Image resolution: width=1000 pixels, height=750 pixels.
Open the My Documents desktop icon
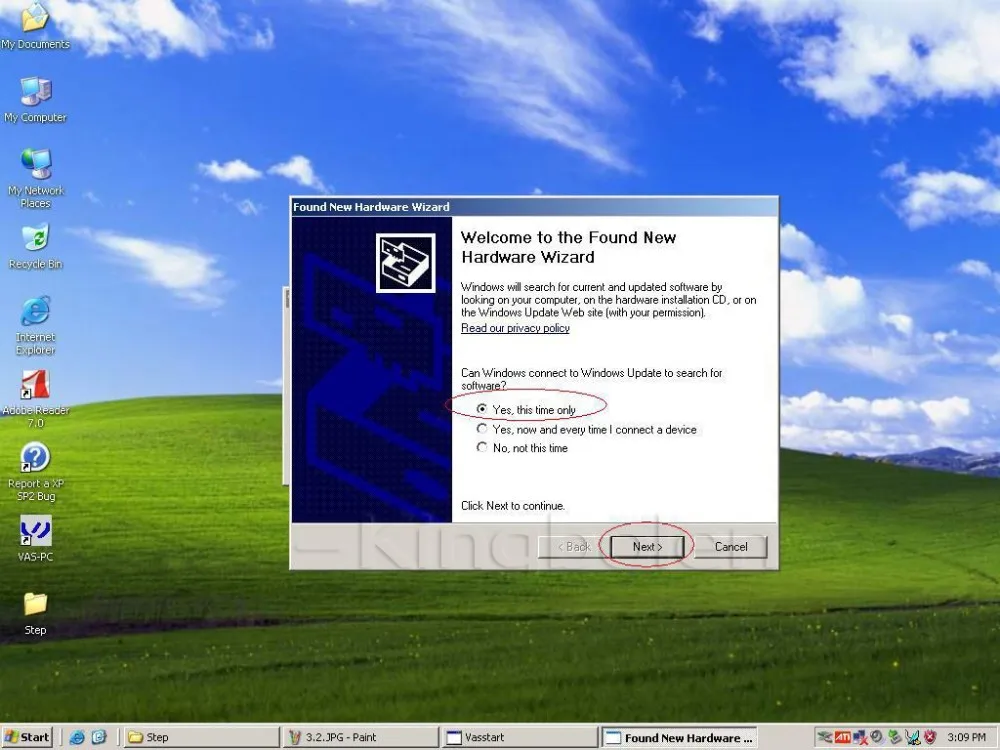[x=35, y=26]
